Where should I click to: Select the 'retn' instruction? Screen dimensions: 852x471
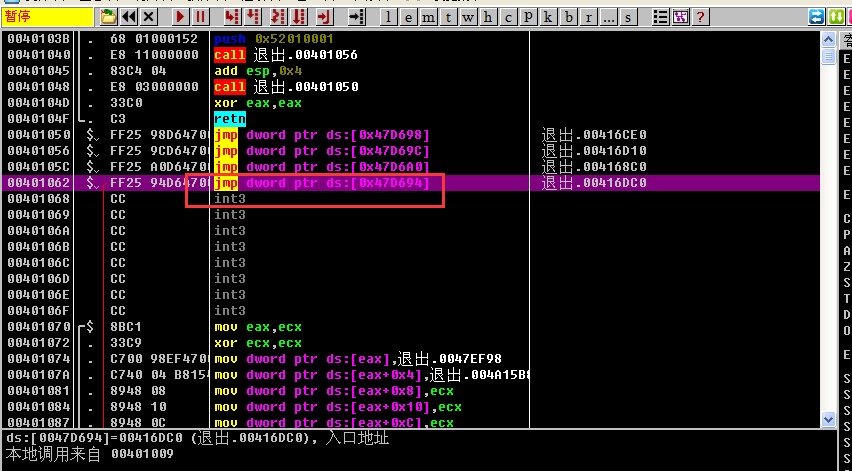click(230, 118)
